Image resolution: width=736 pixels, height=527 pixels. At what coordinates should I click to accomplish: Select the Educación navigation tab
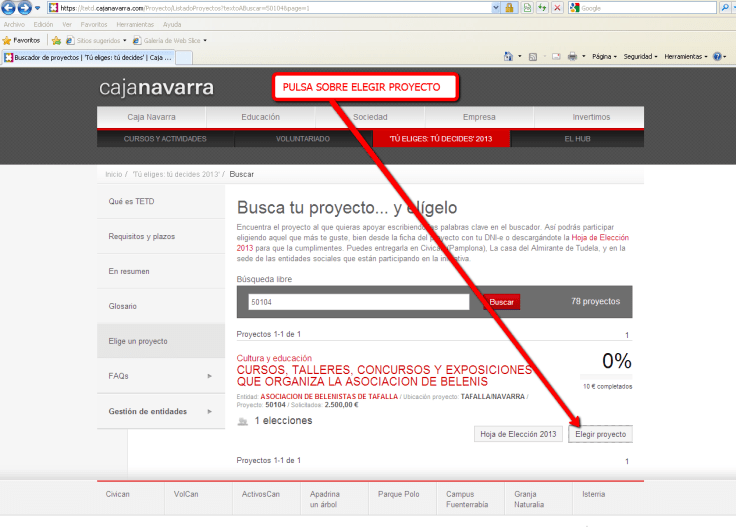click(261, 117)
